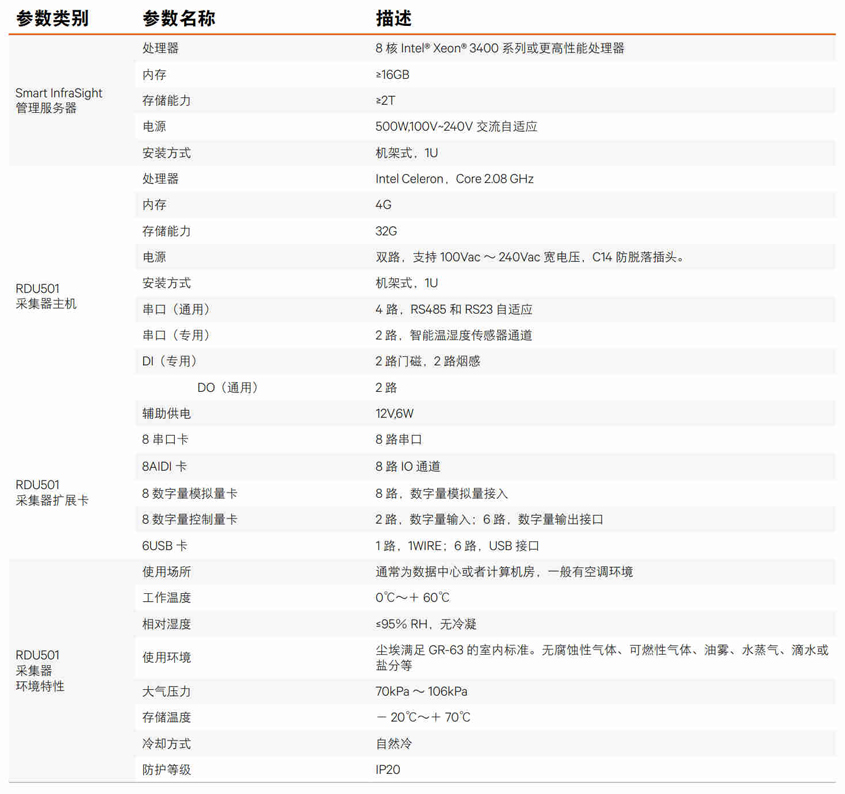This screenshot has width=845, height=794.
Task: Select the Intel Celeron Core 2.08 GHz text
Action: pyautogui.click(x=454, y=179)
